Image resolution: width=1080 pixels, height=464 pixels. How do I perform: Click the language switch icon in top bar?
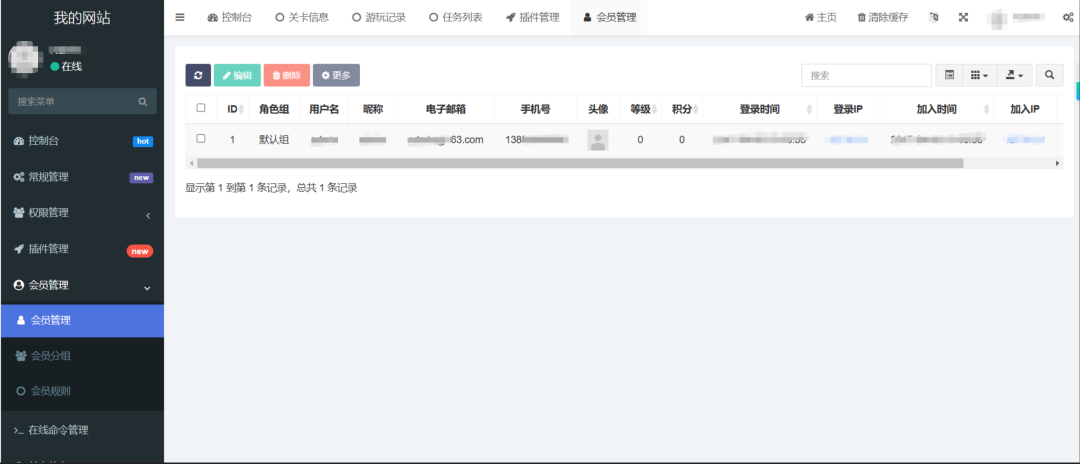coord(933,17)
